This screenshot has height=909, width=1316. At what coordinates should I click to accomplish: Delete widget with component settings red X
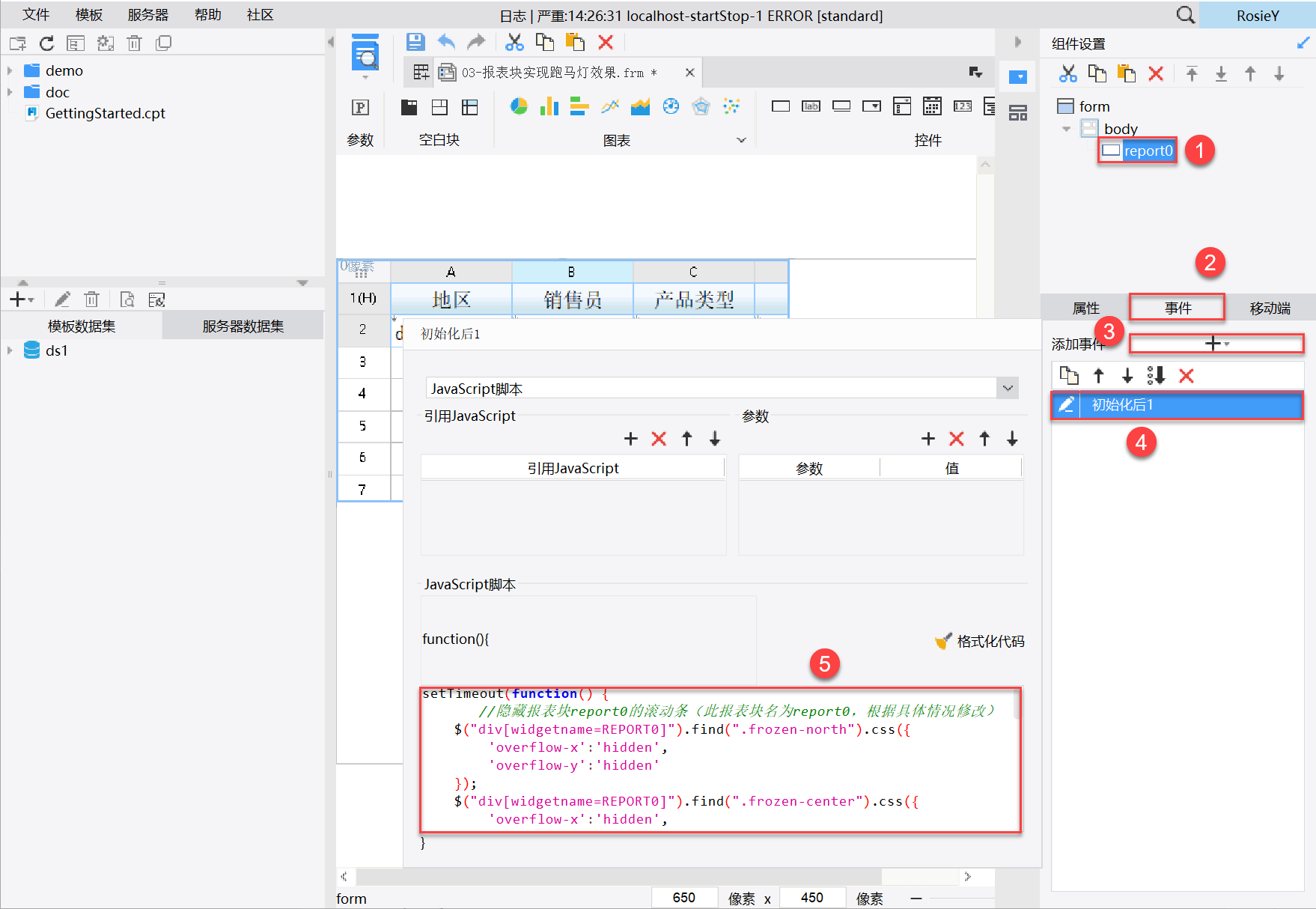click(x=1156, y=73)
